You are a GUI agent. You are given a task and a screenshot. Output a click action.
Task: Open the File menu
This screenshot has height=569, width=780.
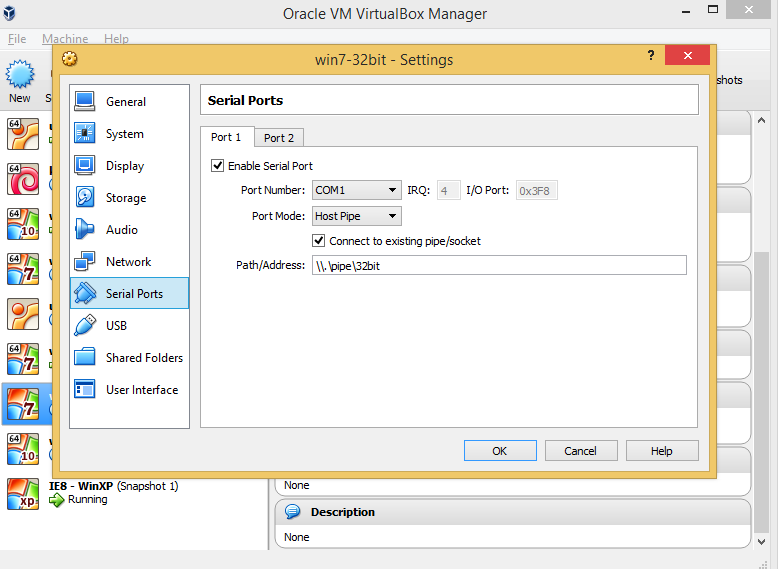[17, 38]
